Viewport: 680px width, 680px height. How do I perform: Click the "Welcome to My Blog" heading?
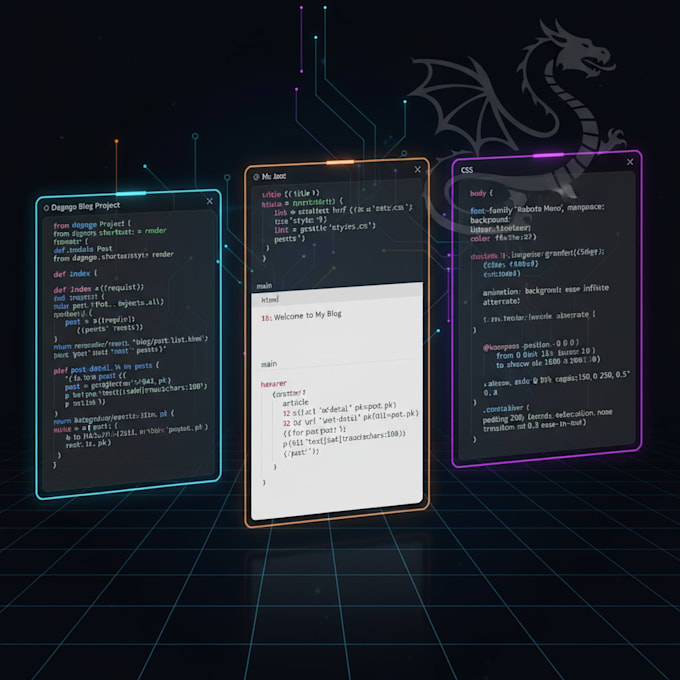tap(307, 315)
